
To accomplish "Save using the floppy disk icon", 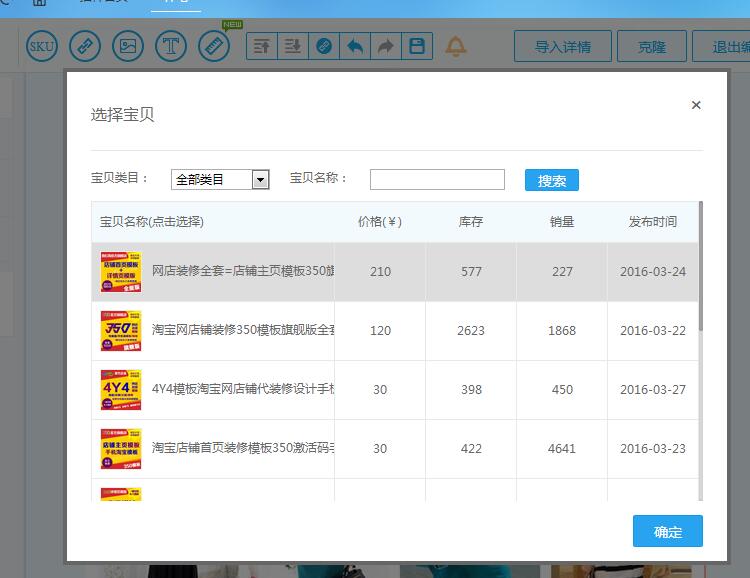I will click(417, 46).
